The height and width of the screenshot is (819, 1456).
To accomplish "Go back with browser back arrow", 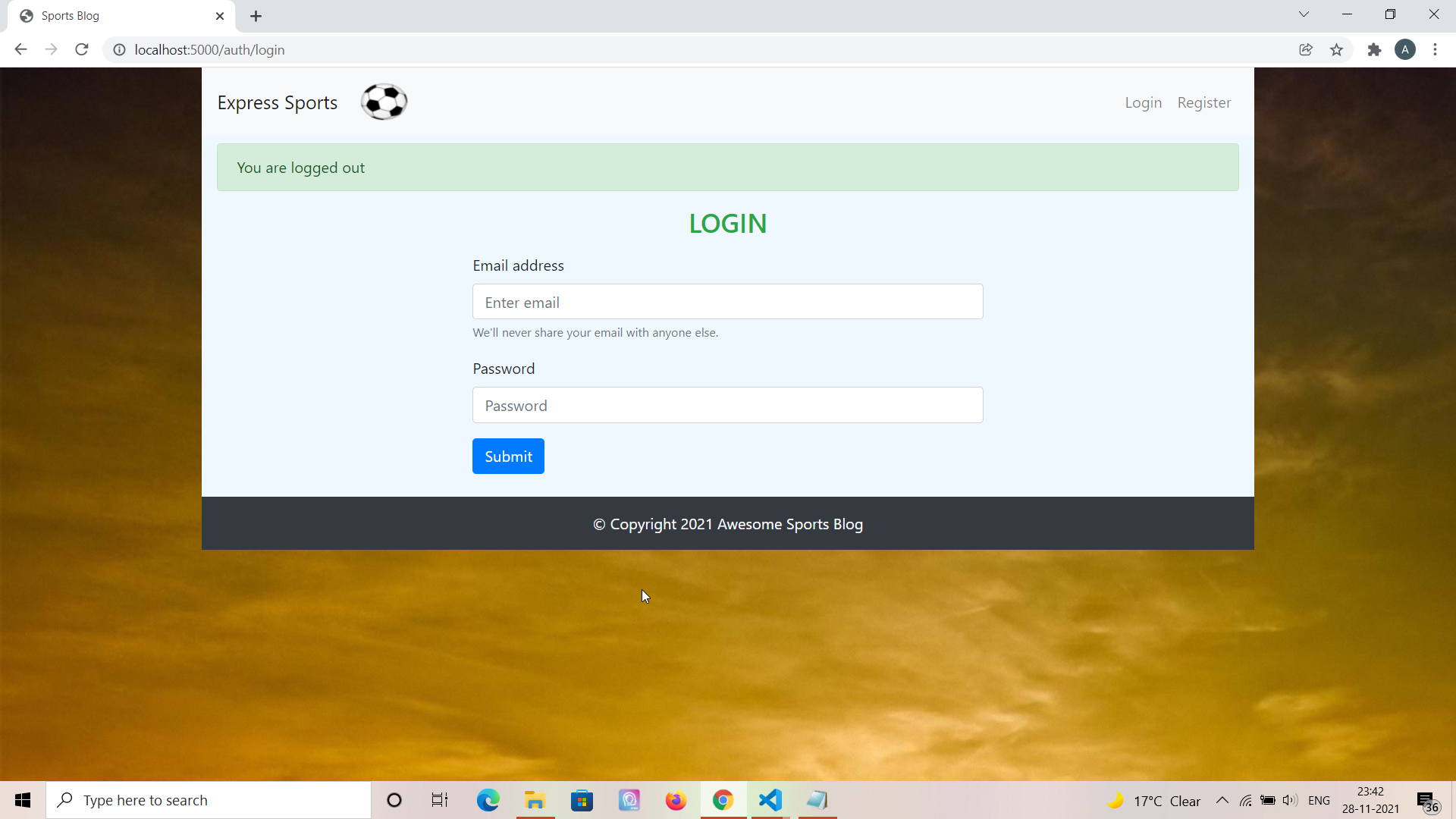I will 20,50.
